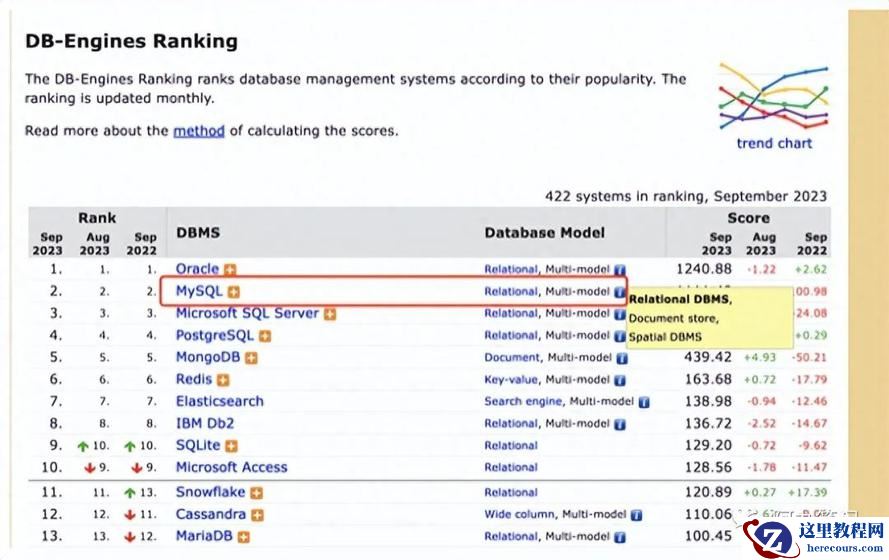This screenshot has width=889, height=560.
Task: Click the info icon in IBM Db2's row
Action: click(x=620, y=425)
